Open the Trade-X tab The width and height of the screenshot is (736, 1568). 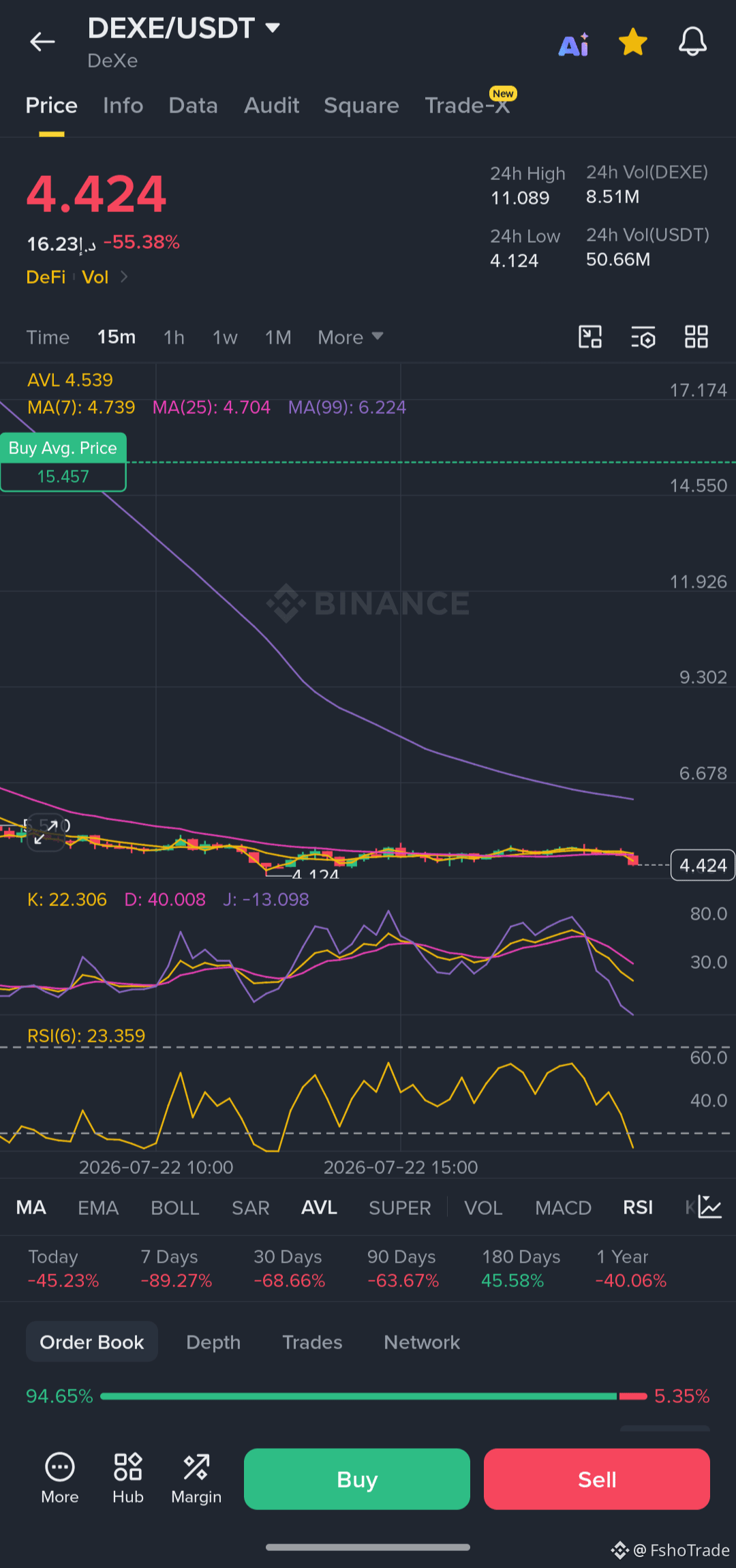point(467,106)
